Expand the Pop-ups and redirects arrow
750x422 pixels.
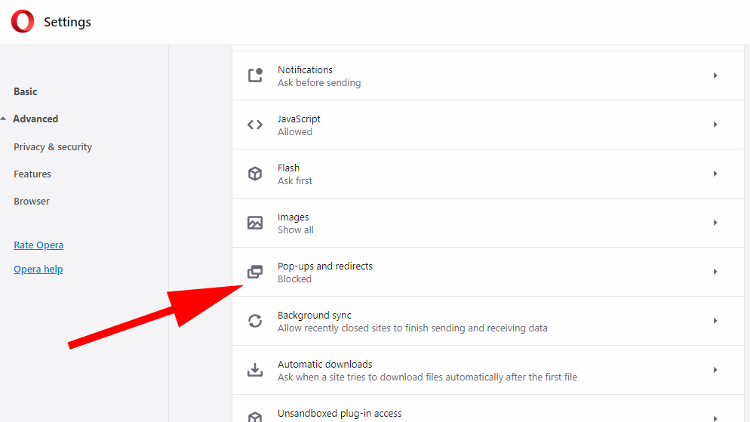[x=715, y=272]
